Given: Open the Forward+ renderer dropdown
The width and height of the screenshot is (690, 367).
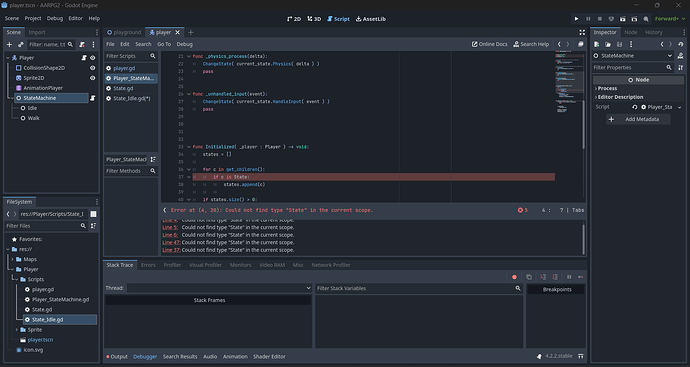Looking at the screenshot, I should click(670, 19).
